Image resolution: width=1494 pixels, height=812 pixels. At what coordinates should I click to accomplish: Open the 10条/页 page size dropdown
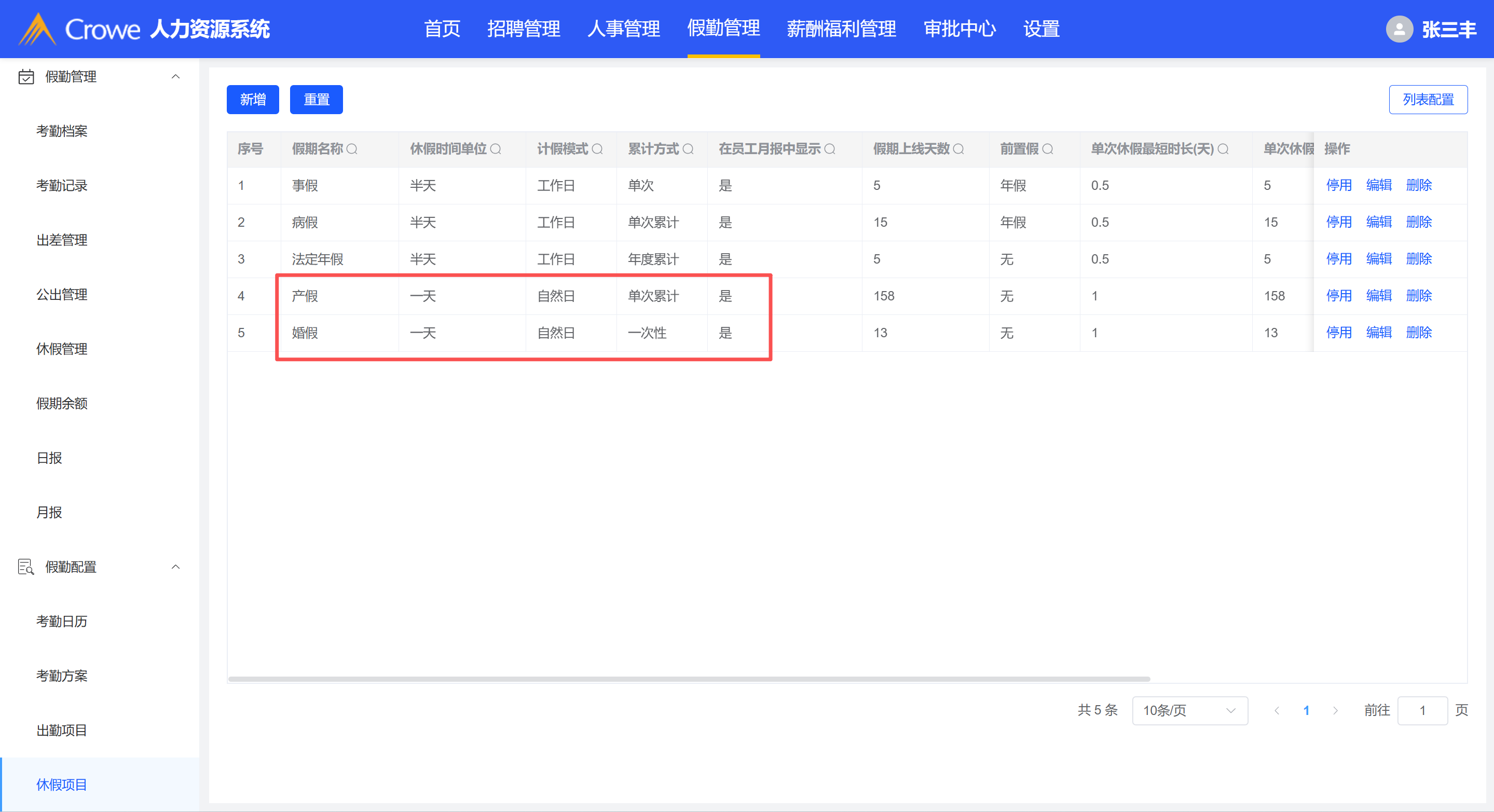tap(1189, 710)
